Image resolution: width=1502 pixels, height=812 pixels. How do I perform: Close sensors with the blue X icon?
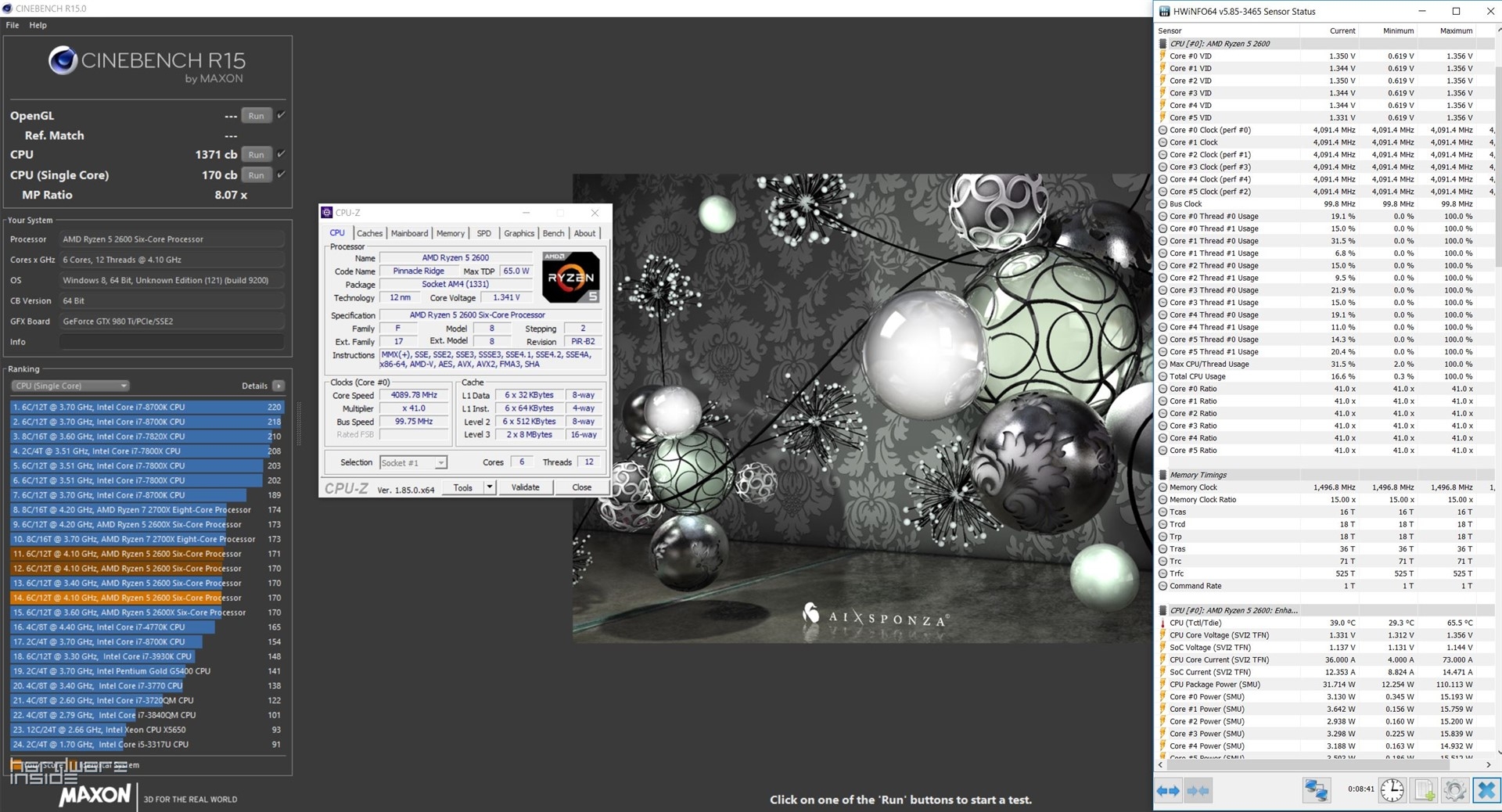point(1486,790)
